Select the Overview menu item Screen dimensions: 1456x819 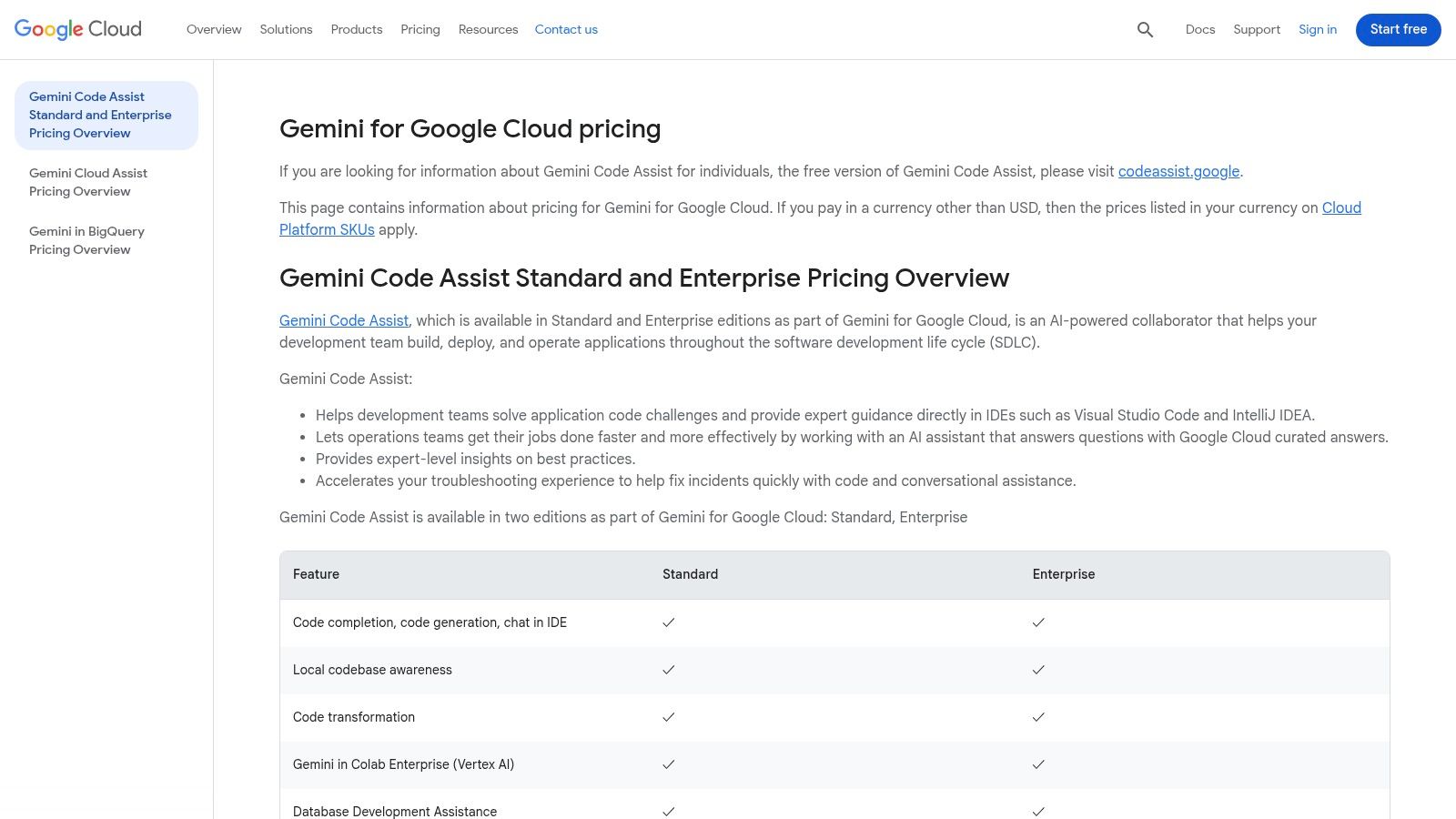tap(214, 29)
